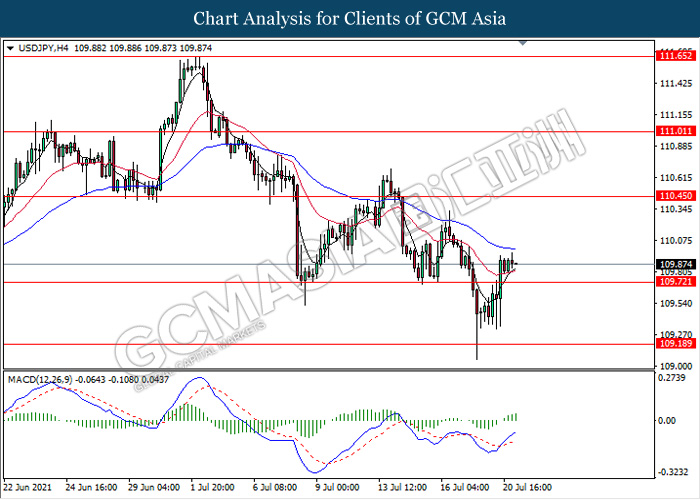
Task: Click the 20 Jul 16:00 time label
Action: pyautogui.click(x=527, y=487)
